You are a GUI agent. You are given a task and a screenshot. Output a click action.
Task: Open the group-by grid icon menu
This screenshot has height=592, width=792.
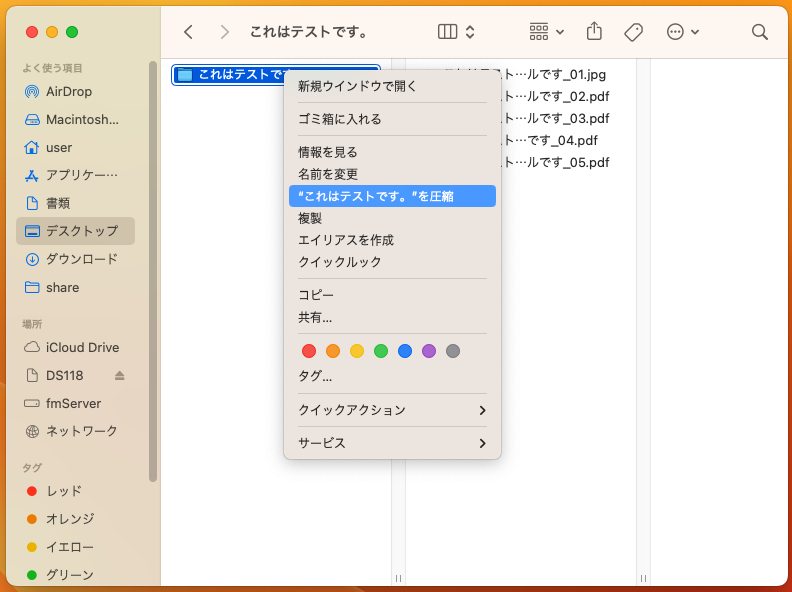coord(546,32)
